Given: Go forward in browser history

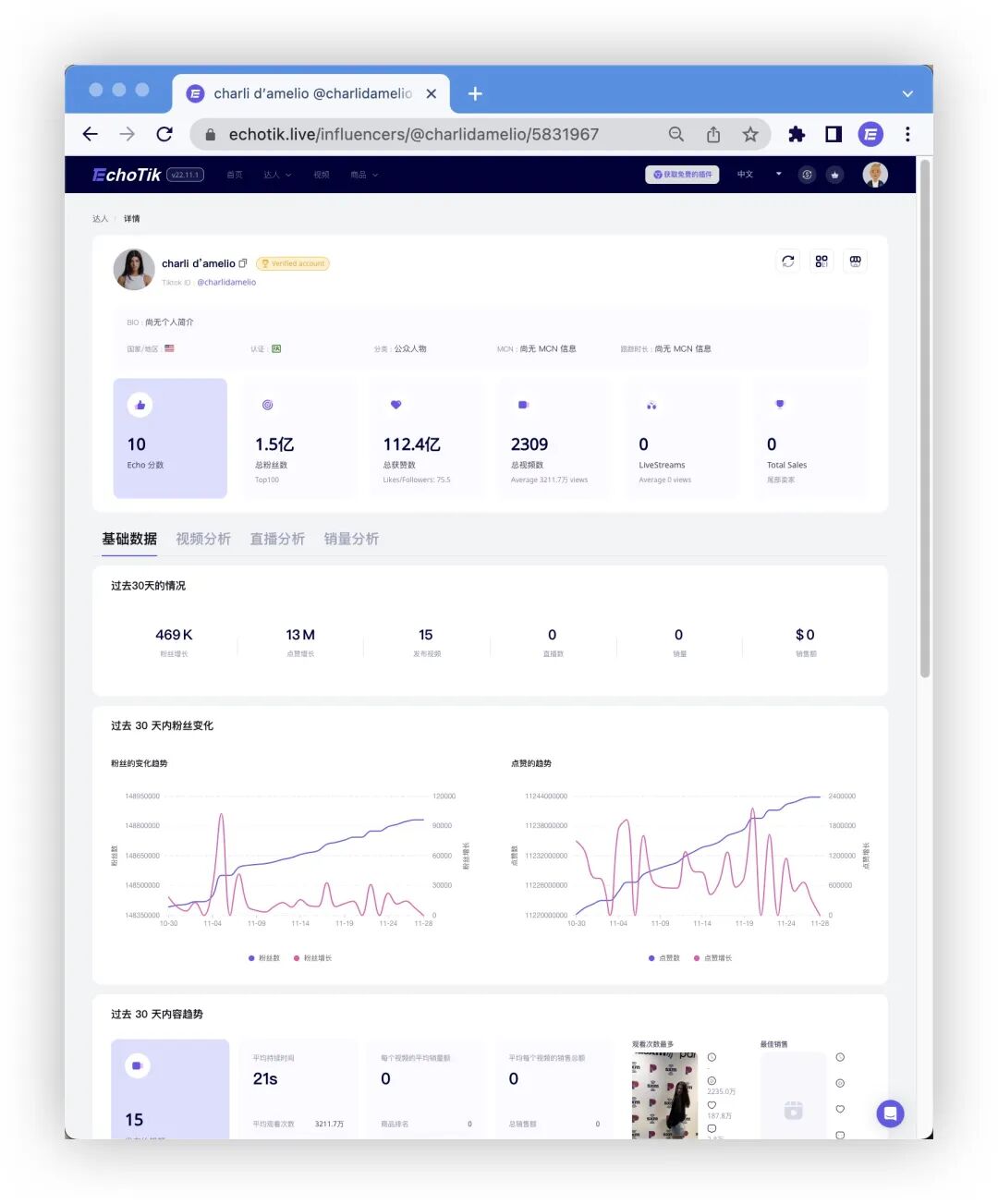Looking at the screenshot, I should pyautogui.click(x=128, y=134).
